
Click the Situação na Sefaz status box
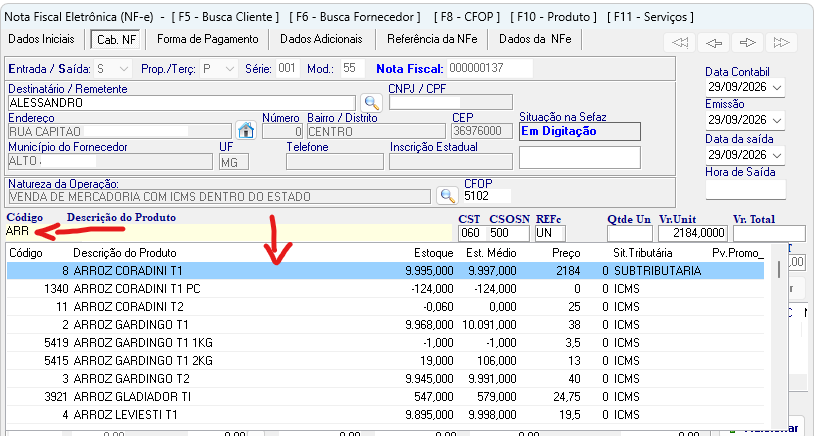pos(580,131)
